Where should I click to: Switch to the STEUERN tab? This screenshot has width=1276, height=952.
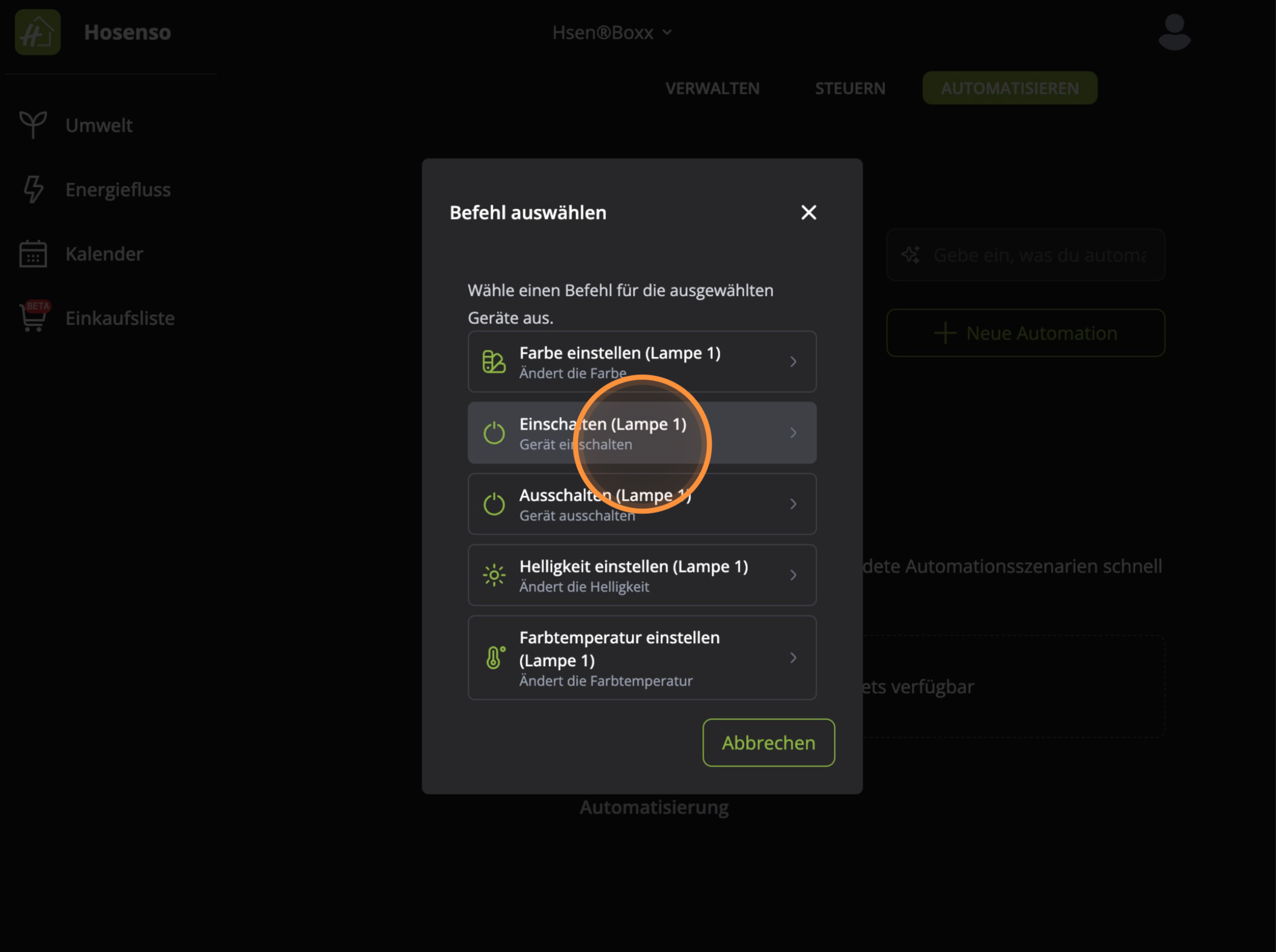(x=850, y=88)
